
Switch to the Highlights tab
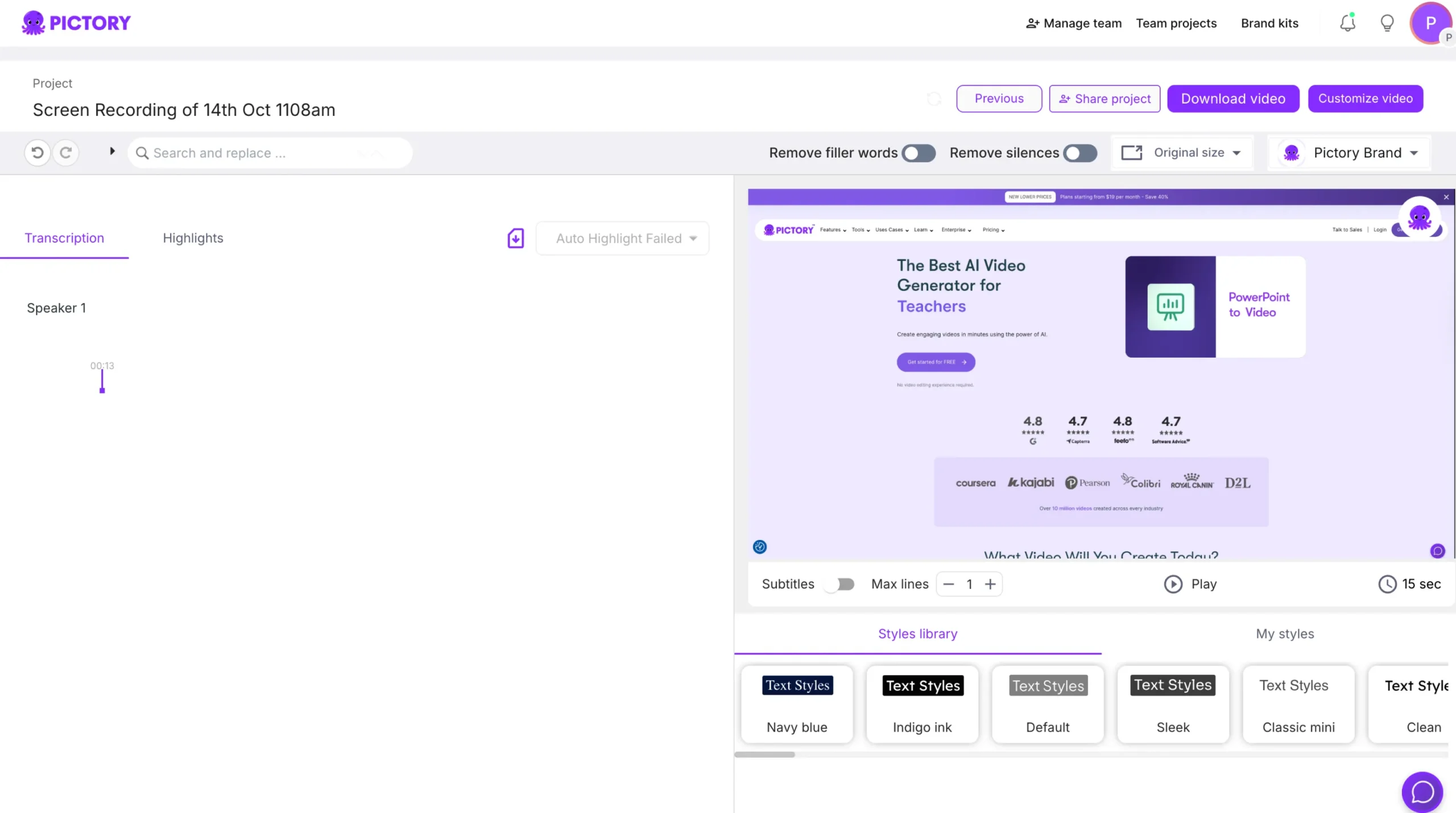[x=193, y=238]
